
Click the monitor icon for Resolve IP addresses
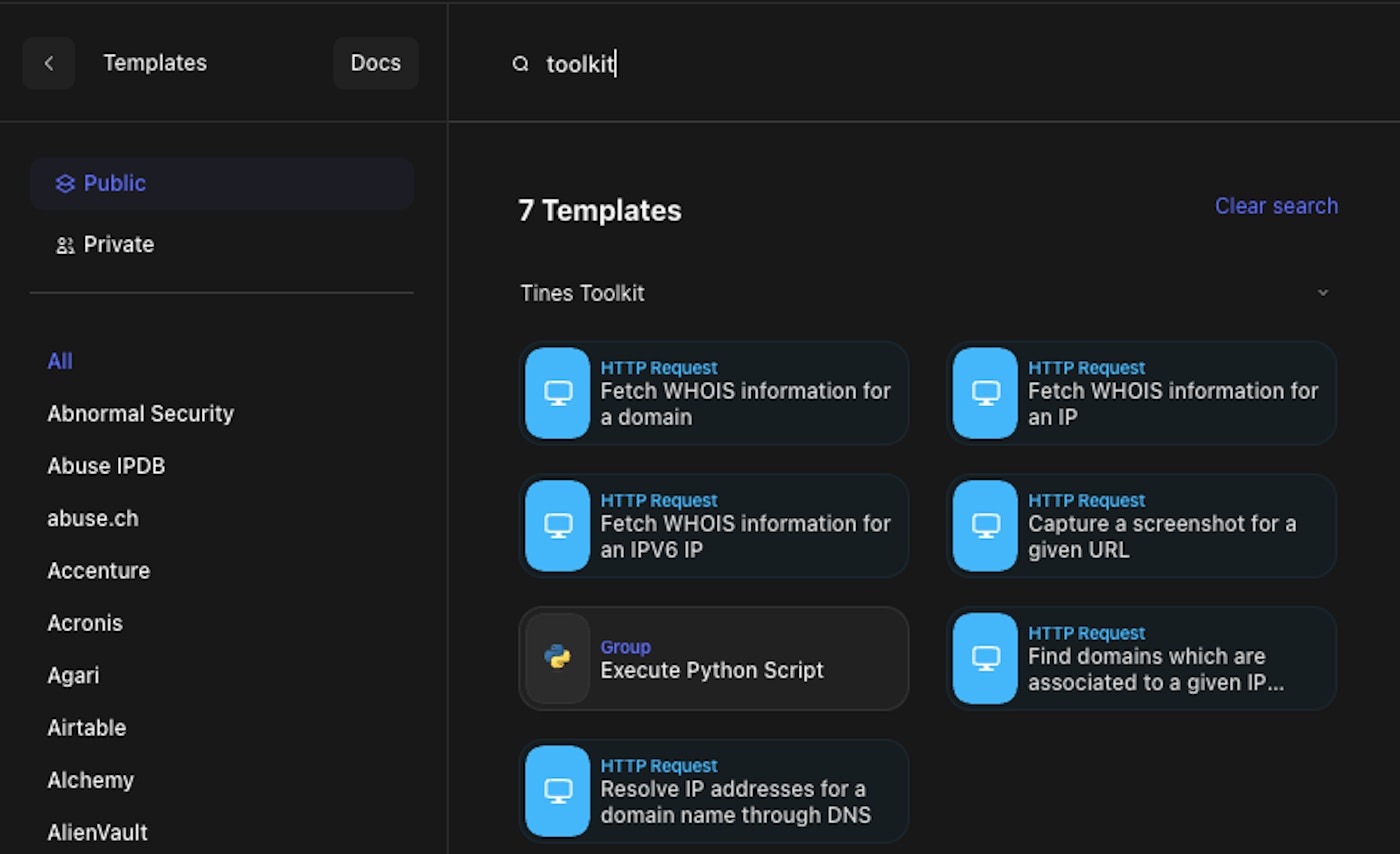pyautogui.click(x=558, y=790)
